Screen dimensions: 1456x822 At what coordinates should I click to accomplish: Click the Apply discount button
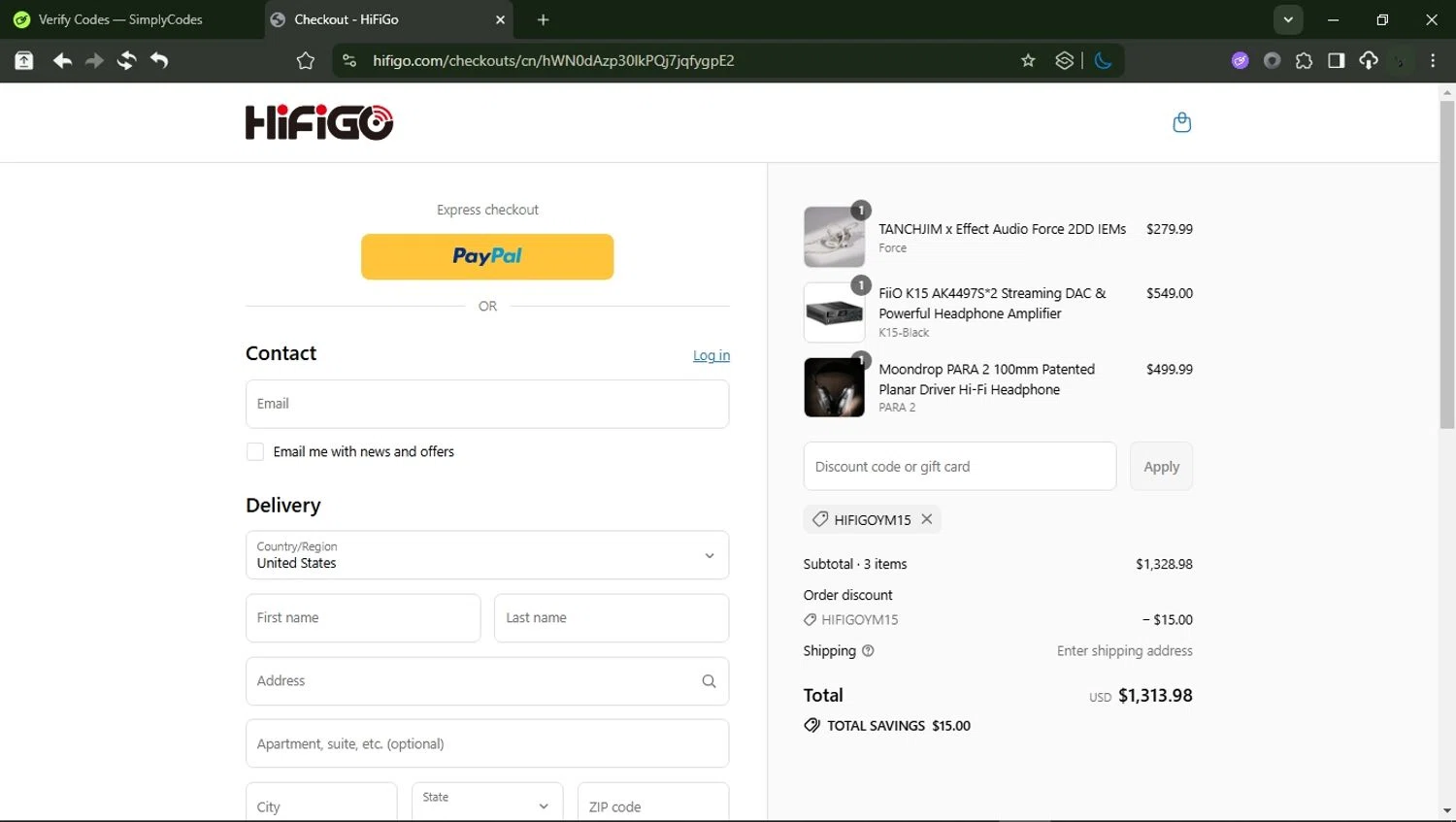[x=1161, y=467]
